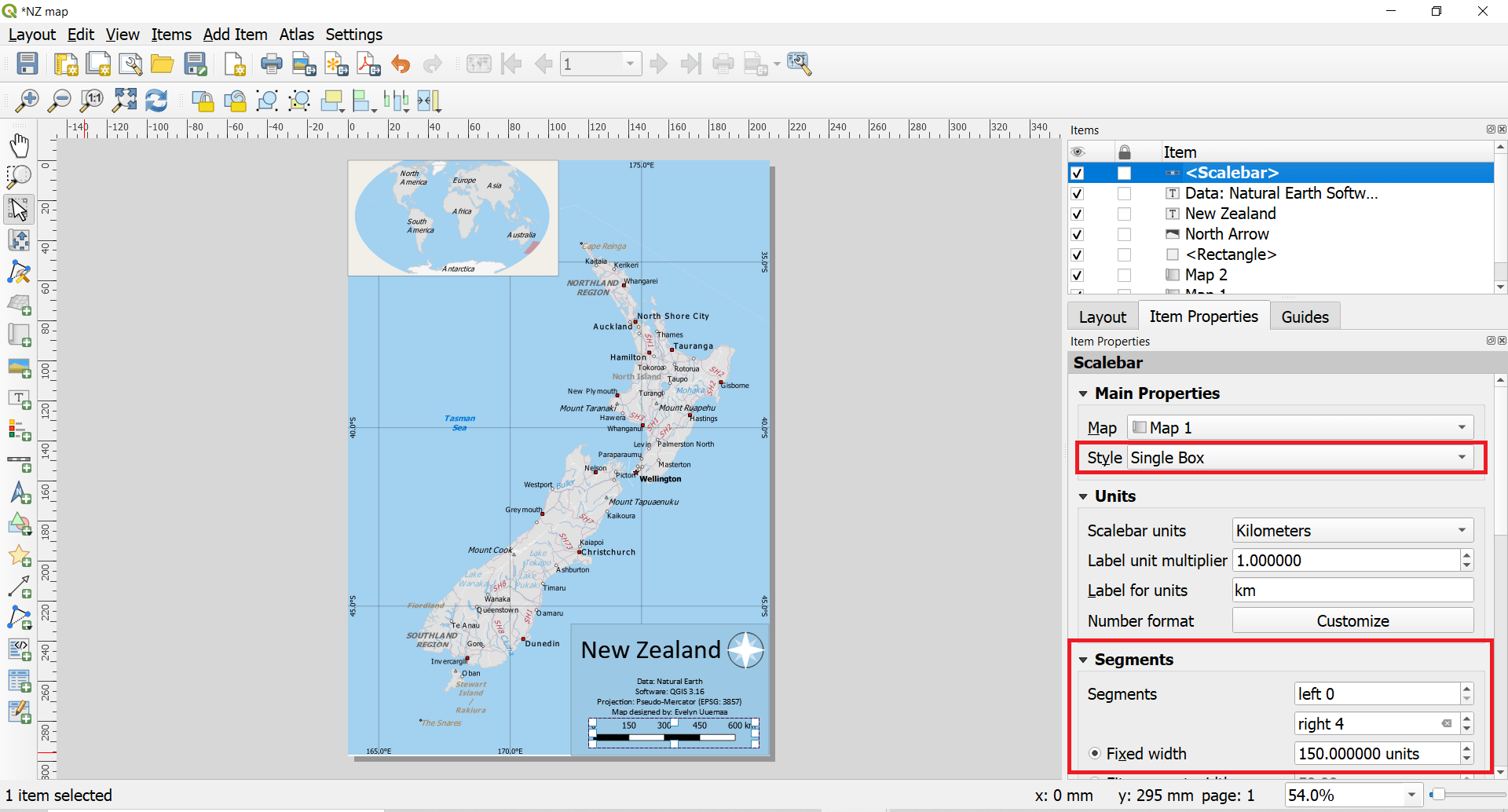Open the Add Item menu
Viewport: 1508px width, 812px height.
click(235, 35)
